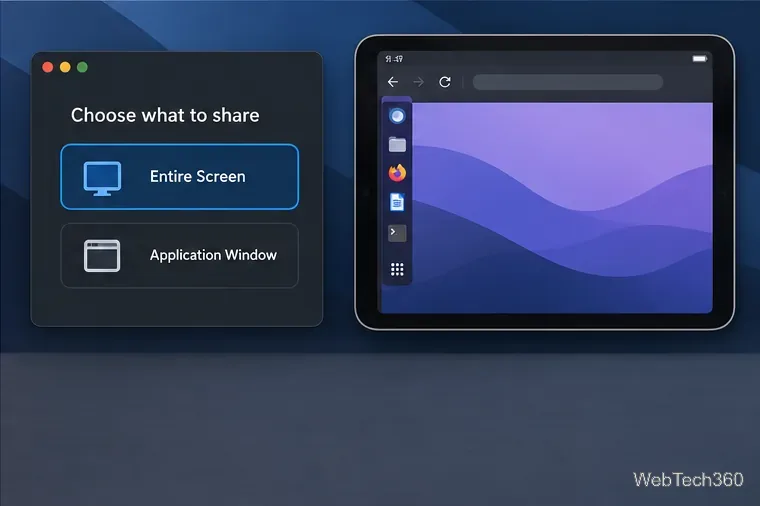Click the blue monitor icon
Image resolution: width=760 pixels, height=506 pixels.
102,178
